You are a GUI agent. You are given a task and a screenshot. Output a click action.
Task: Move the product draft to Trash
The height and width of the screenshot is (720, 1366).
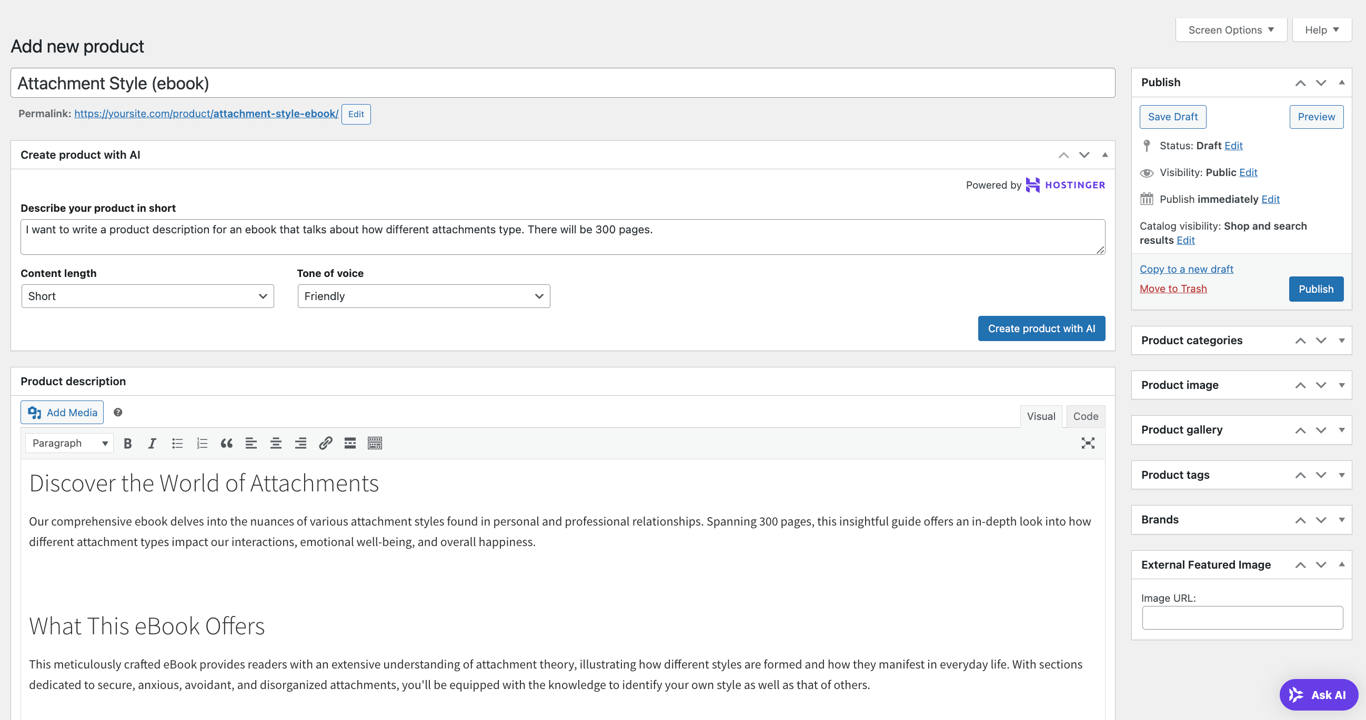pyautogui.click(x=1172, y=288)
